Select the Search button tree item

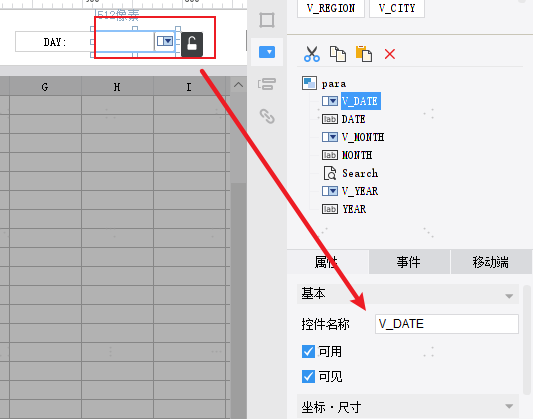coord(360,173)
